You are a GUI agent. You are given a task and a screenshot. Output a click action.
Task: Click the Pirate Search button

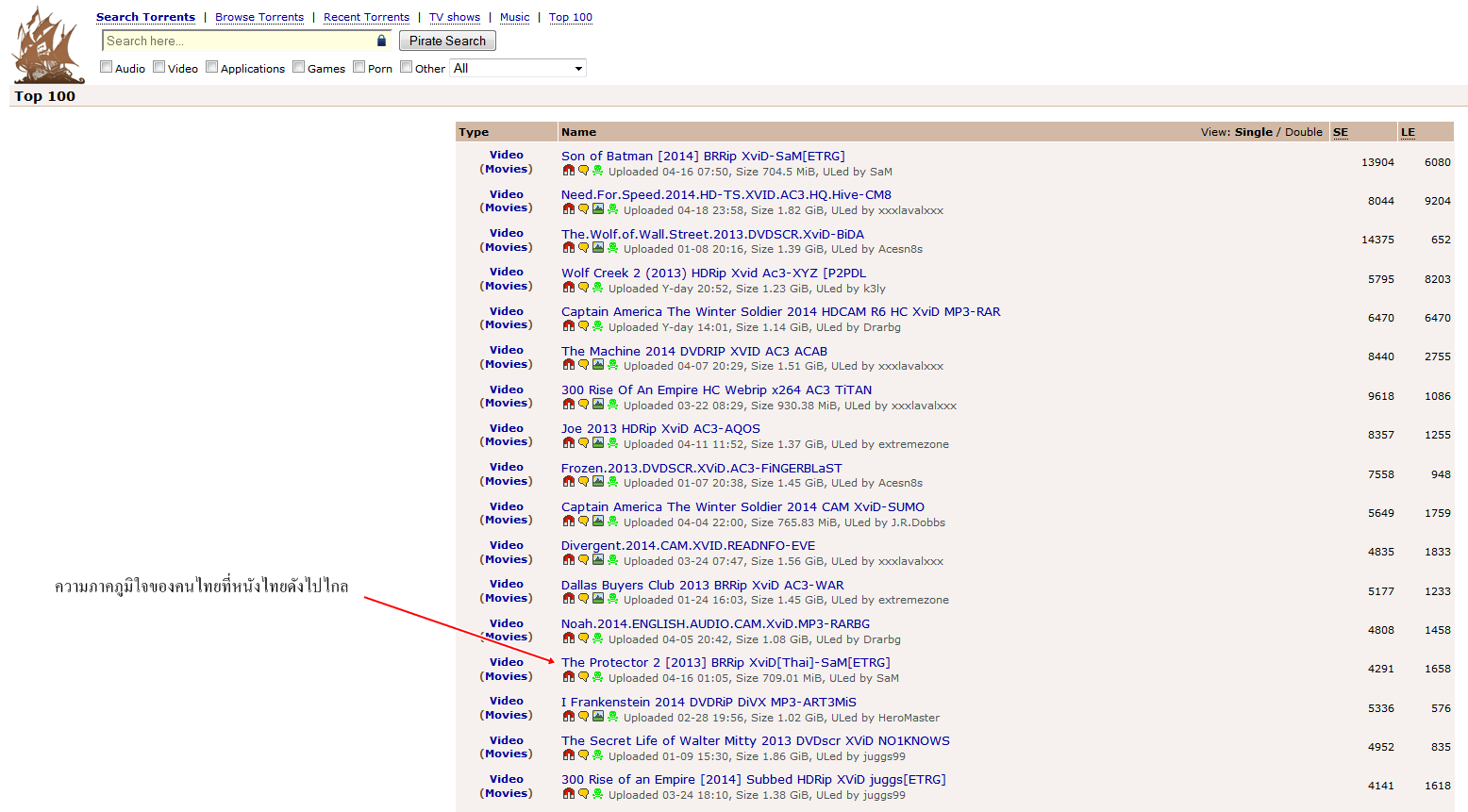(447, 41)
